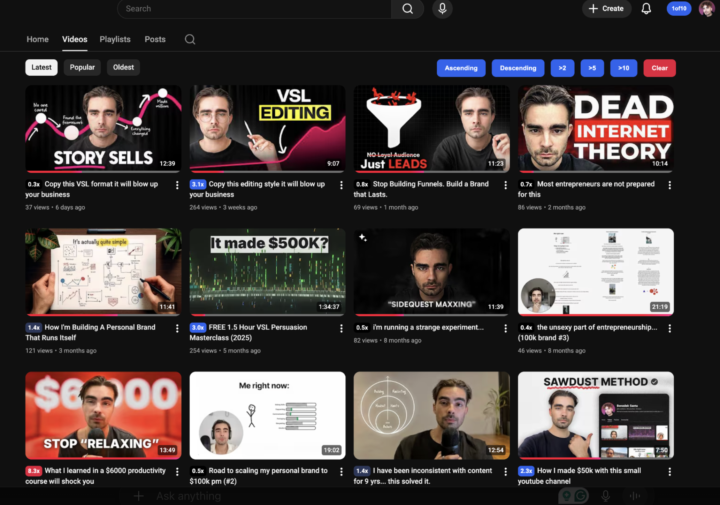Apply the >10 multiplier filter
The width and height of the screenshot is (720, 505).
point(624,68)
